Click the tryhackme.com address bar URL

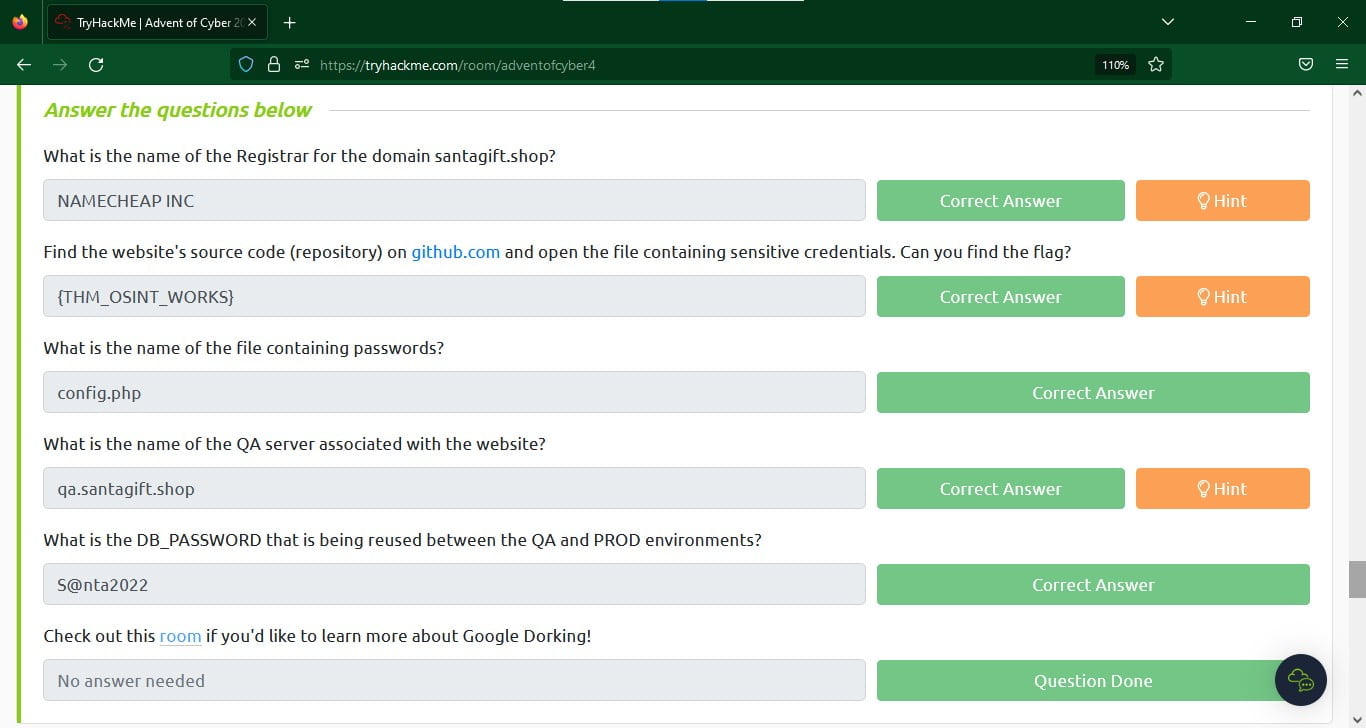click(458, 65)
